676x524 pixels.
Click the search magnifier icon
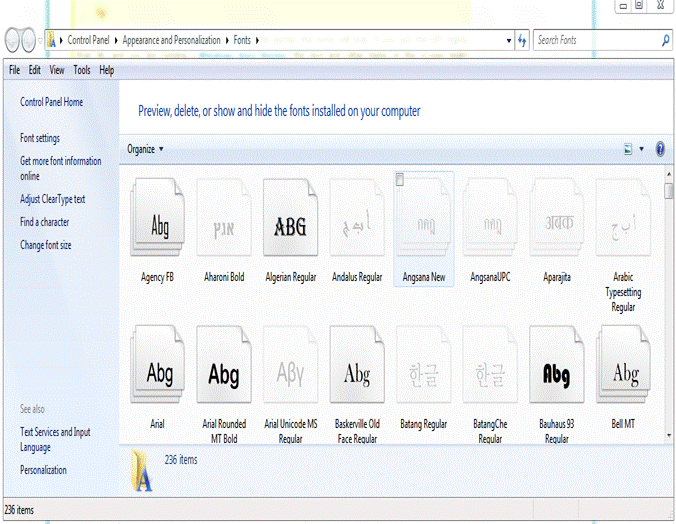666,40
